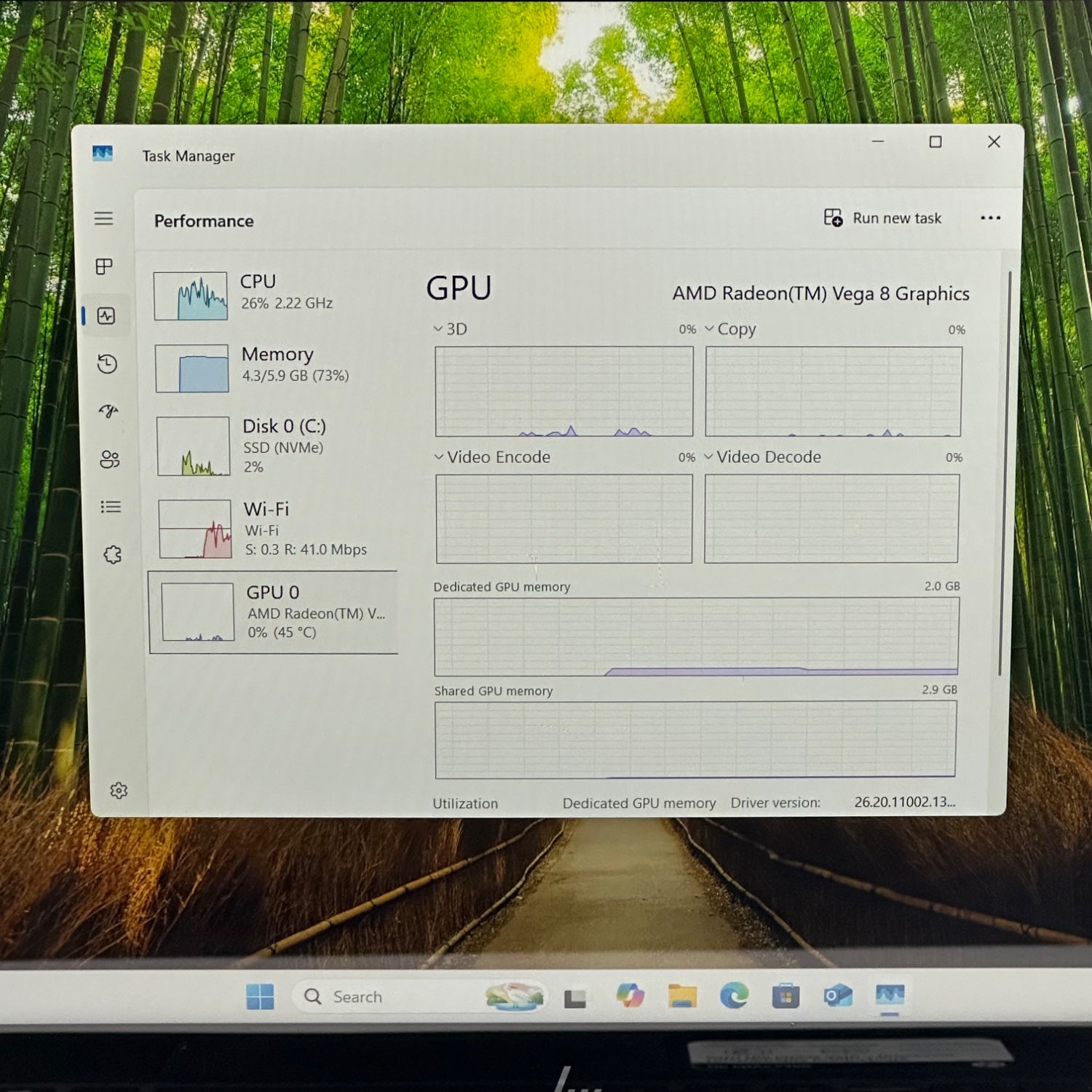Open Task View from the taskbar
Viewport: 1092px width, 1092px height.
click(x=575, y=997)
